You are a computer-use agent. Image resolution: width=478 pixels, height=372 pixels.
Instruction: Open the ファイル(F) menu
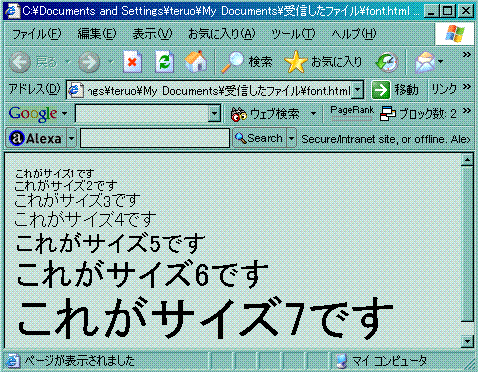(37, 34)
